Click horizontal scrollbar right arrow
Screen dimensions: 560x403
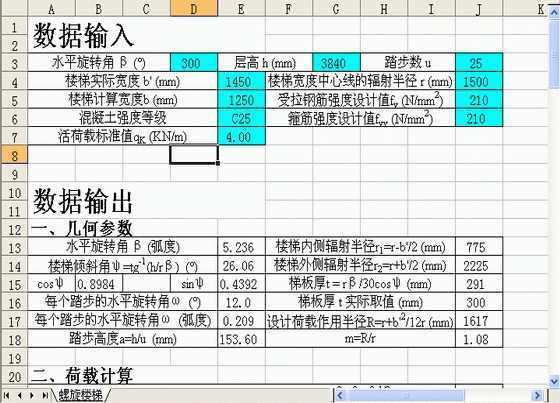pyautogui.click(x=537, y=395)
